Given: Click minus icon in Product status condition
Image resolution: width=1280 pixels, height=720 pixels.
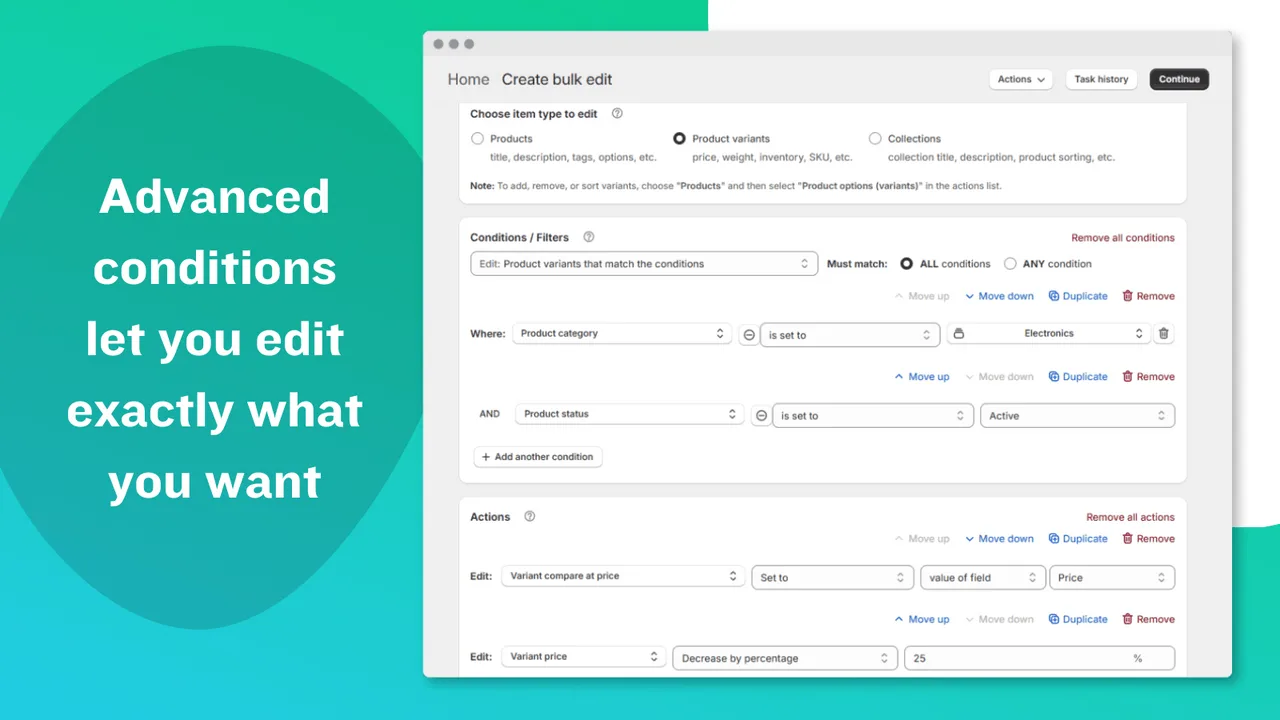Looking at the screenshot, I should click(x=762, y=416).
